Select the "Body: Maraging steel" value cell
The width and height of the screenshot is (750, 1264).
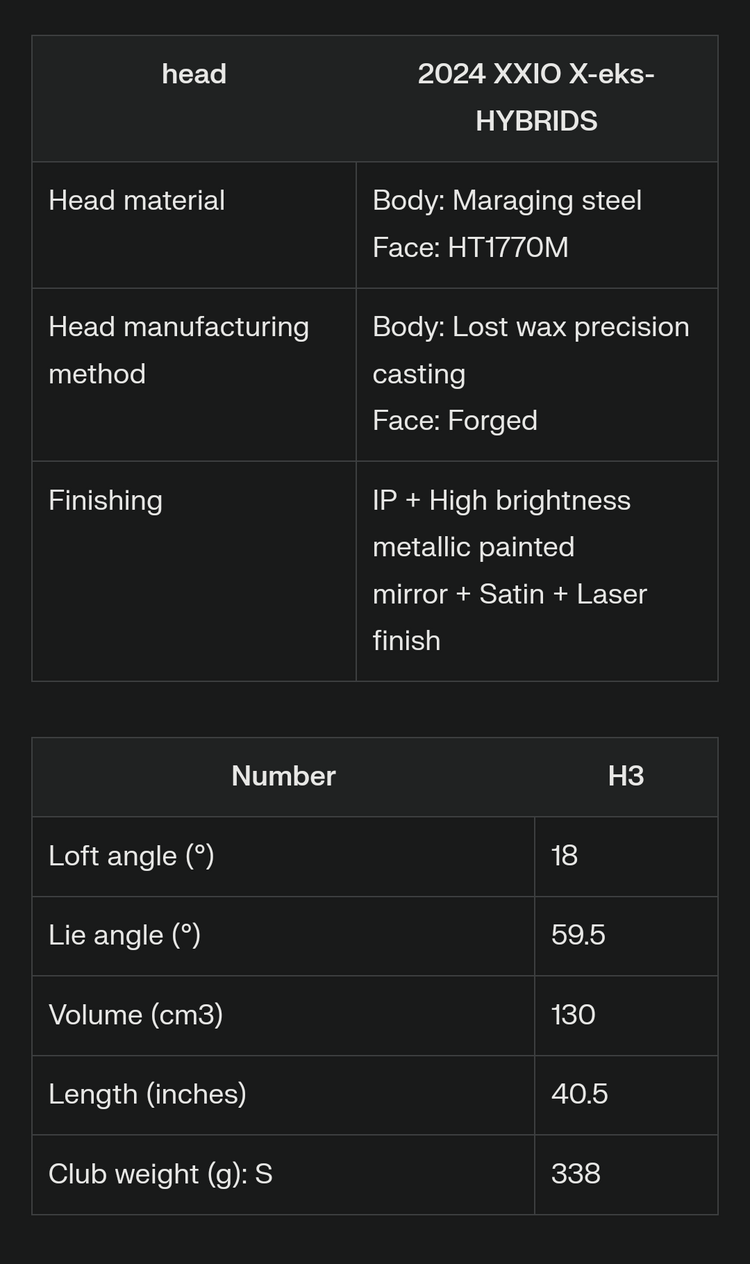pyautogui.click(x=507, y=201)
